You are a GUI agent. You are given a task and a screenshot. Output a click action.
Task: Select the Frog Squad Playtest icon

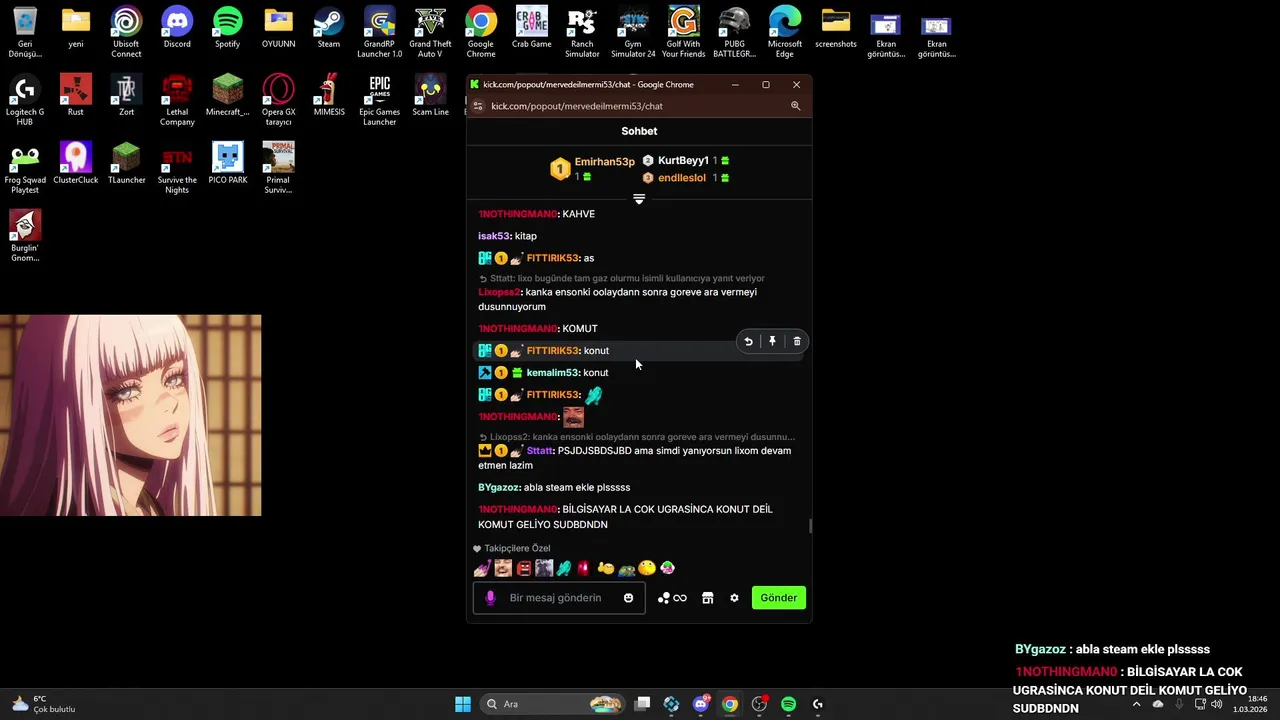(x=25, y=168)
